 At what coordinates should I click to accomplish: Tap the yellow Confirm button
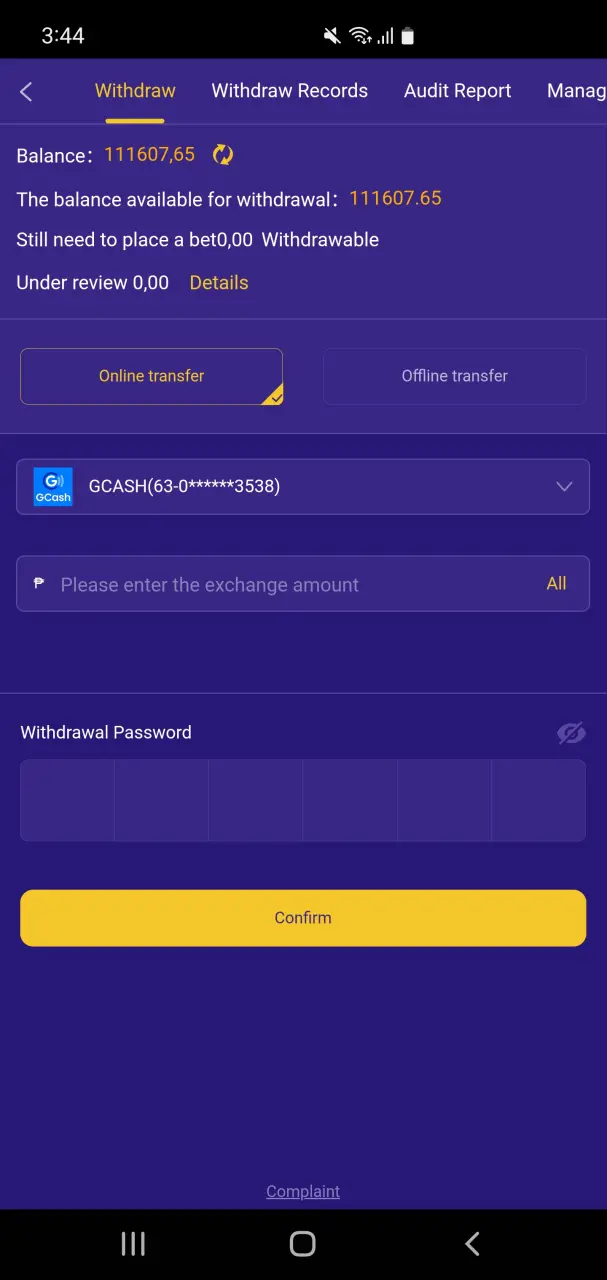coord(303,918)
